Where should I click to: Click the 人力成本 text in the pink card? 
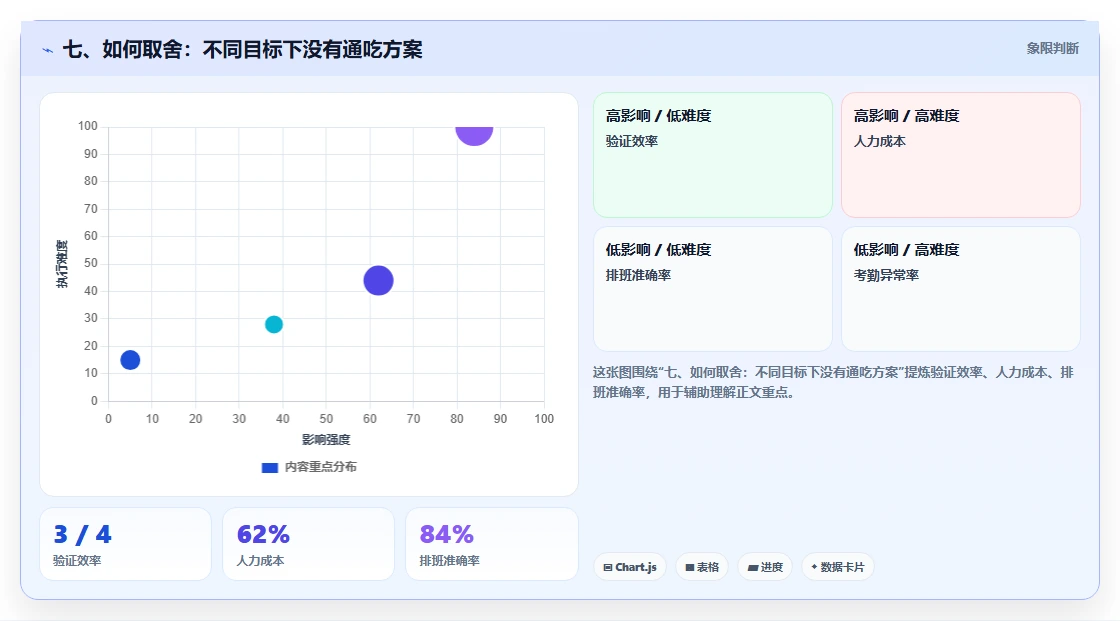pyautogui.click(x=879, y=141)
